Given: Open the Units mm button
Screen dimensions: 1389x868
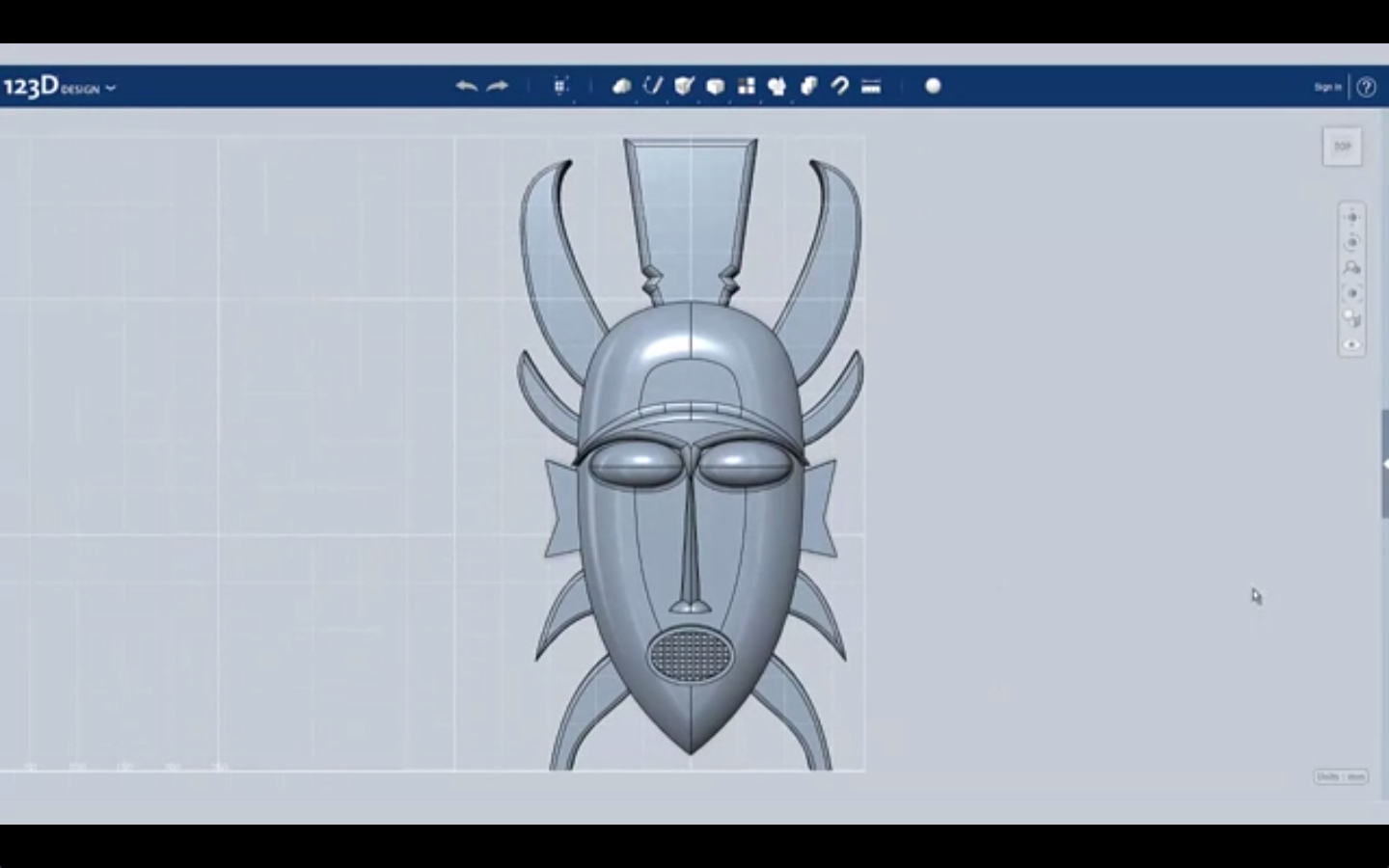Looking at the screenshot, I should click(x=1341, y=776).
